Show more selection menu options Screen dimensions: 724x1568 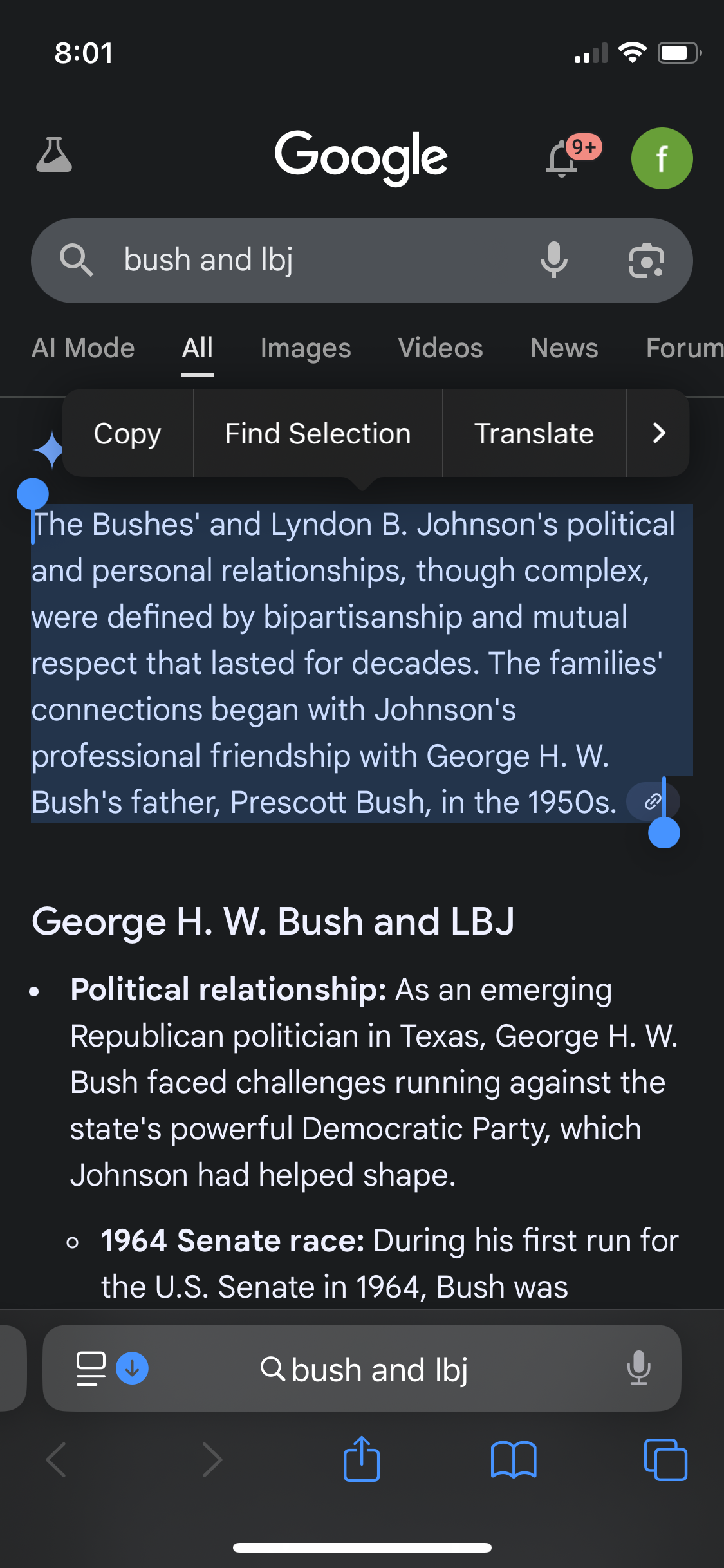658,433
